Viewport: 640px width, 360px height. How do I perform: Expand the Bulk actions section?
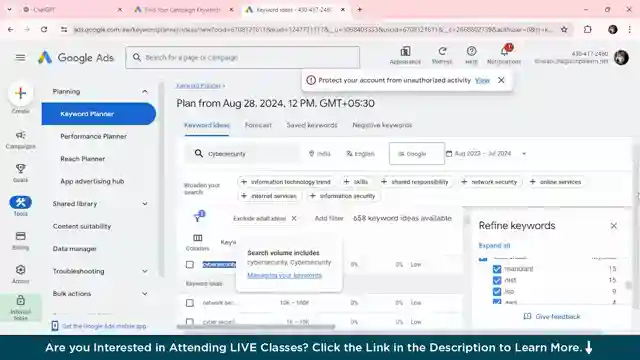pos(144,293)
